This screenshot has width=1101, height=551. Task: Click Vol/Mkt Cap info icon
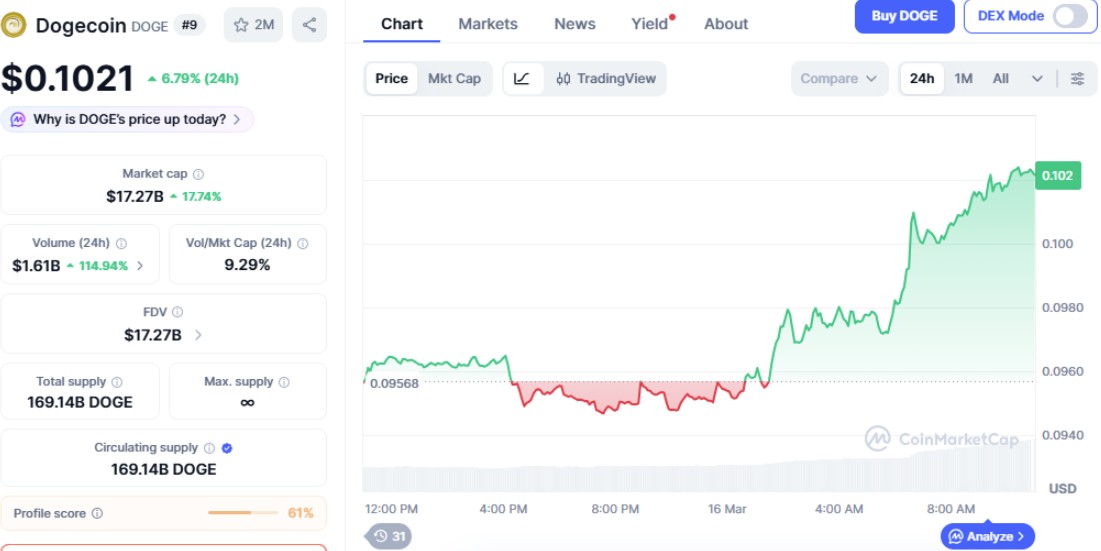(303, 244)
